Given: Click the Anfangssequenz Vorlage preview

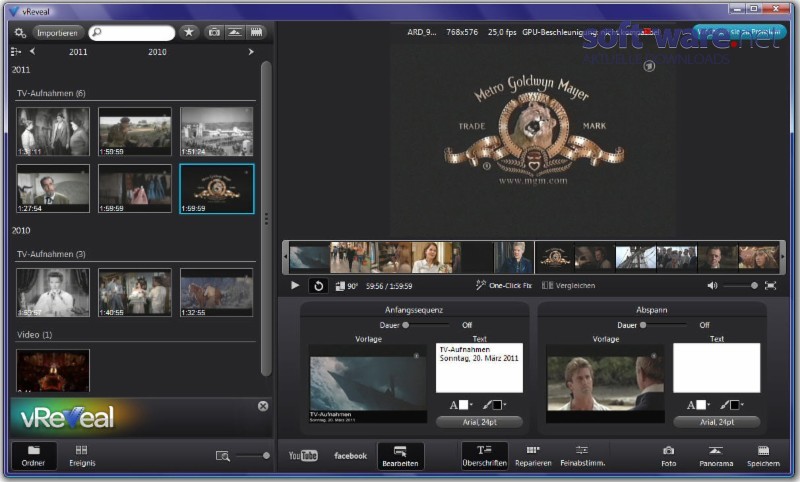Looking at the screenshot, I should pos(368,384).
